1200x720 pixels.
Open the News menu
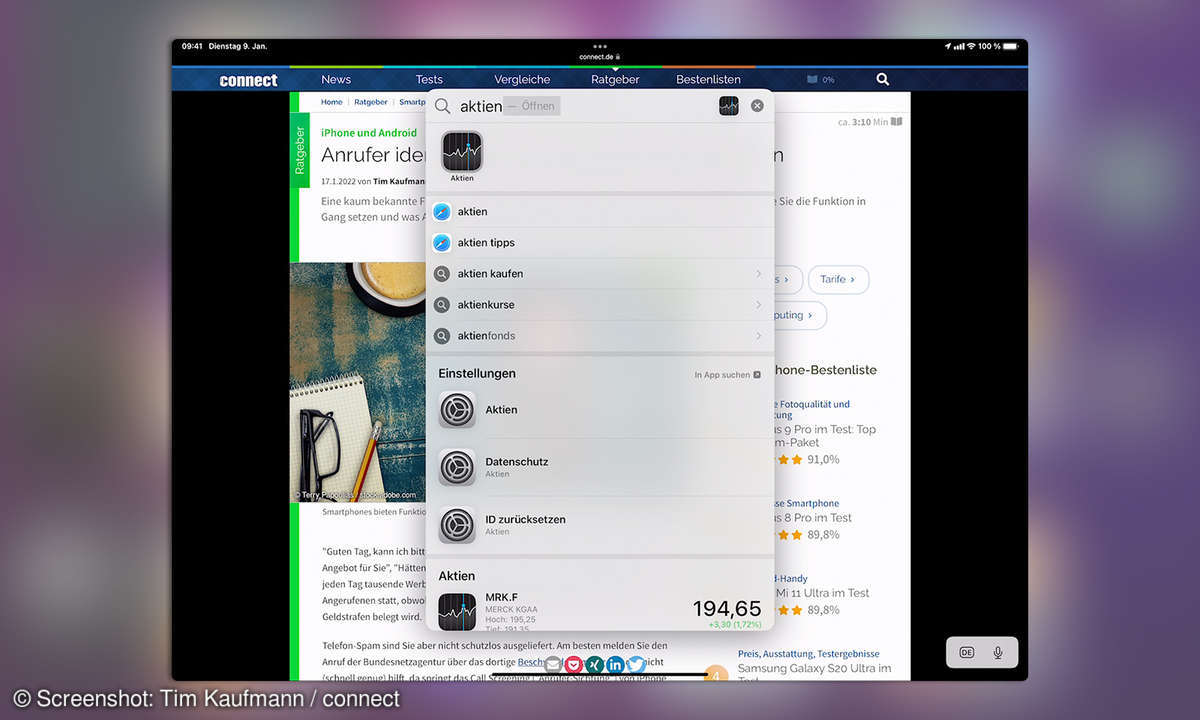tap(336, 79)
